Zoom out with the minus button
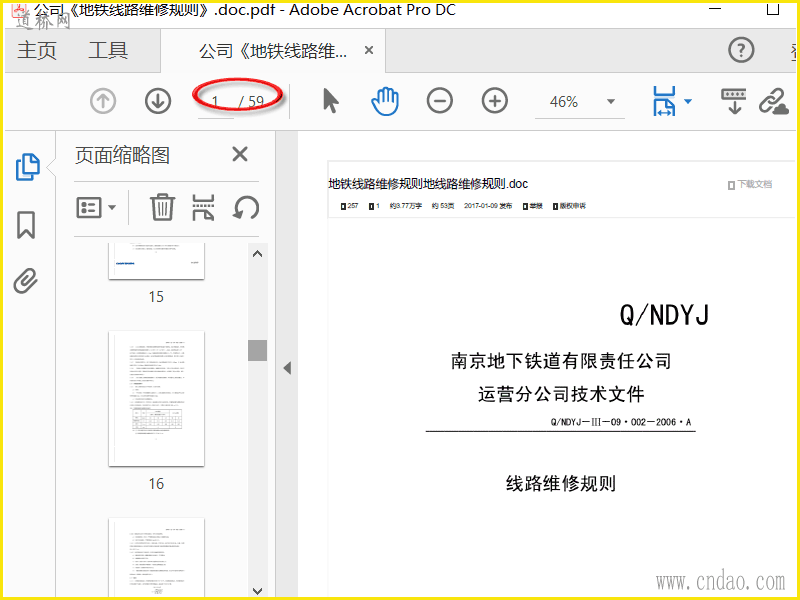Screen dimensions: 800x600 coord(440,101)
